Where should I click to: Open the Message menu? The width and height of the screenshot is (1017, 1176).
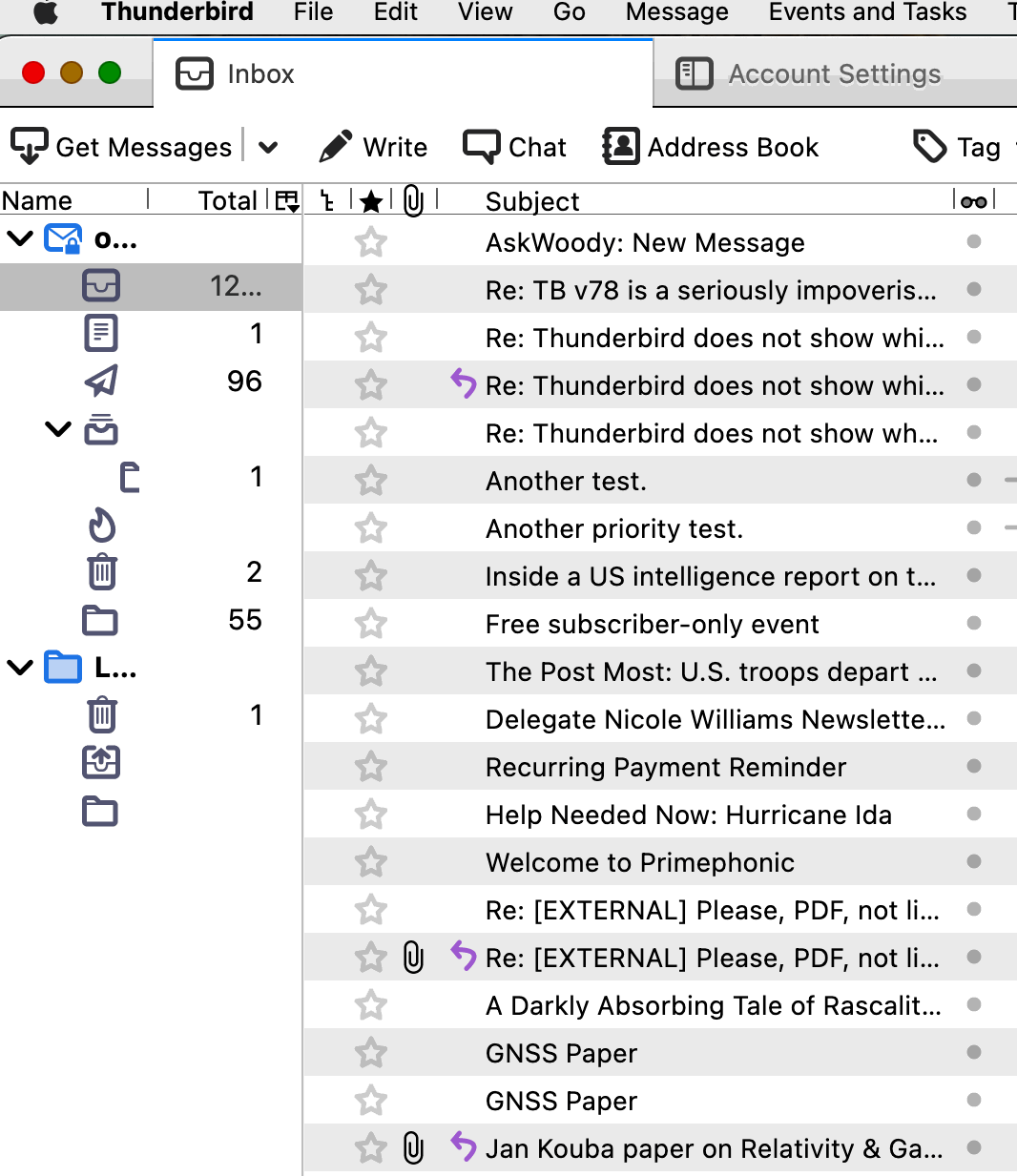point(676,12)
